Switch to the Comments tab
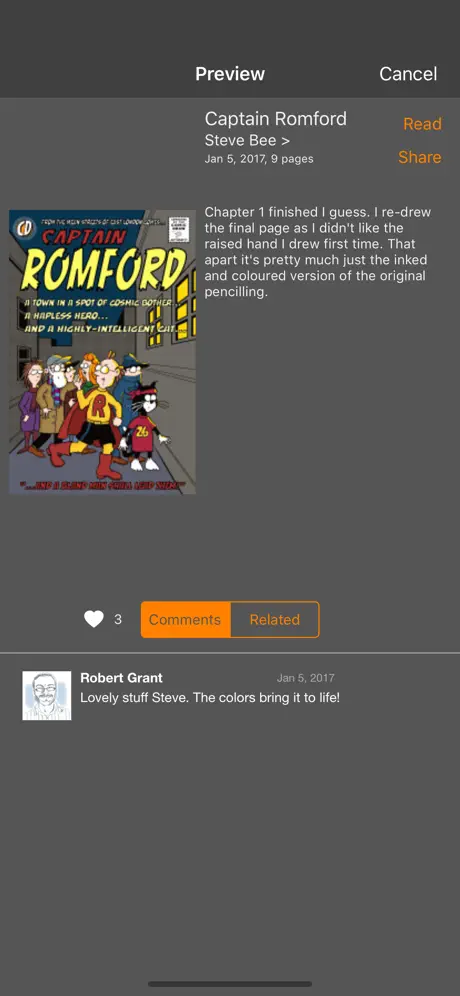 tap(185, 619)
